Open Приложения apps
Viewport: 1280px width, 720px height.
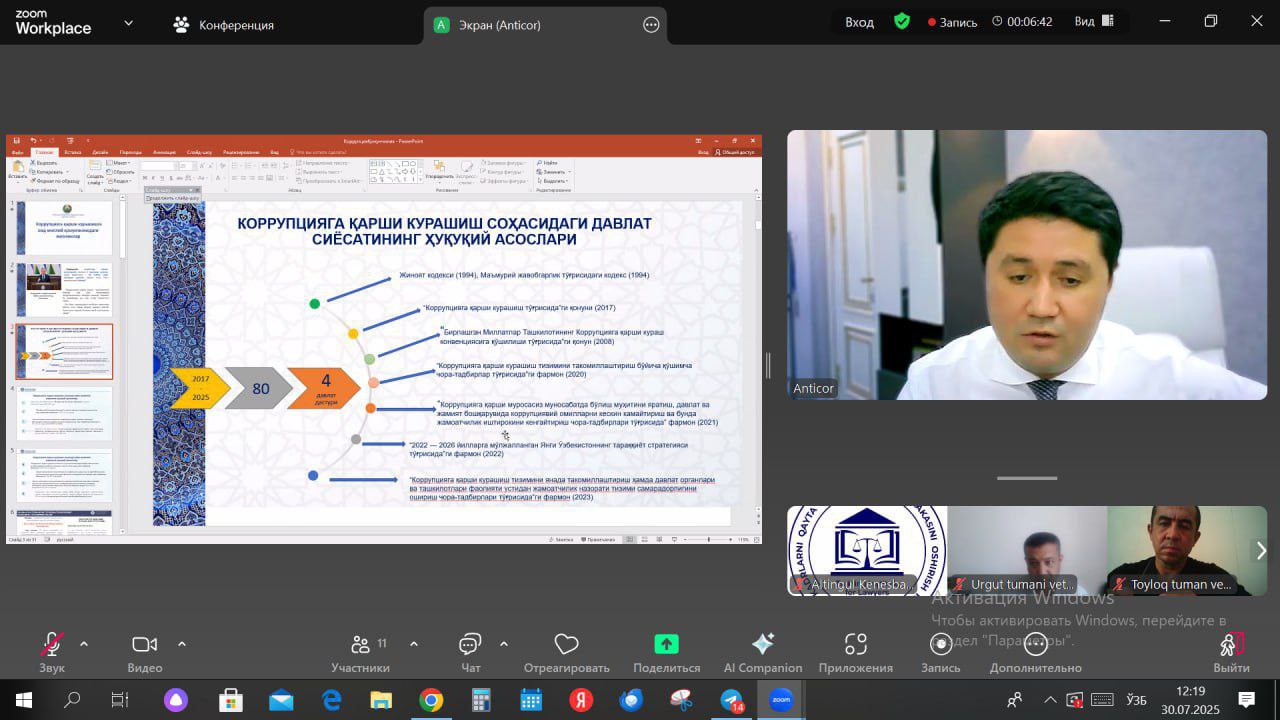pyautogui.click(x=855, y=652)
